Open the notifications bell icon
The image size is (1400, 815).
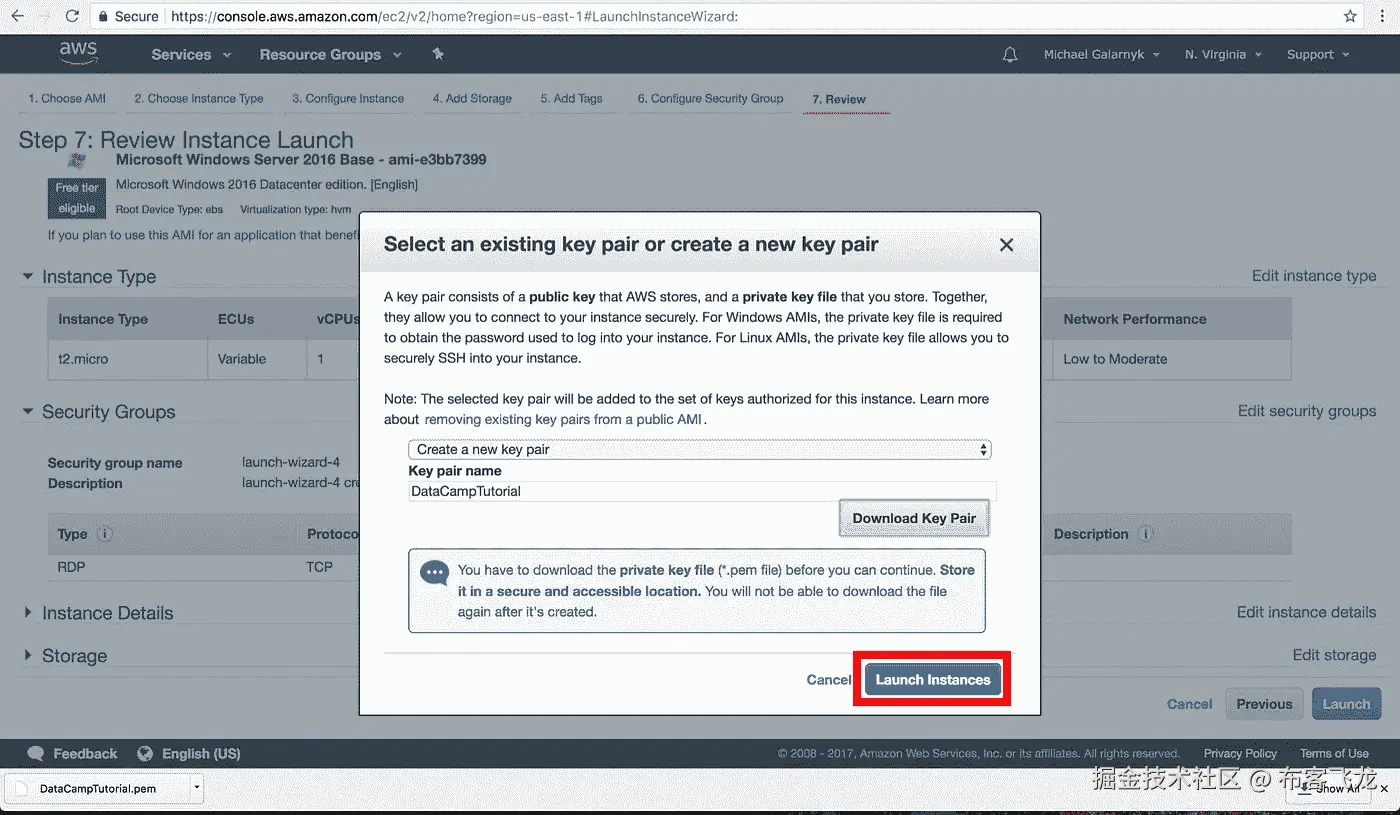[x=1010, y=55]
